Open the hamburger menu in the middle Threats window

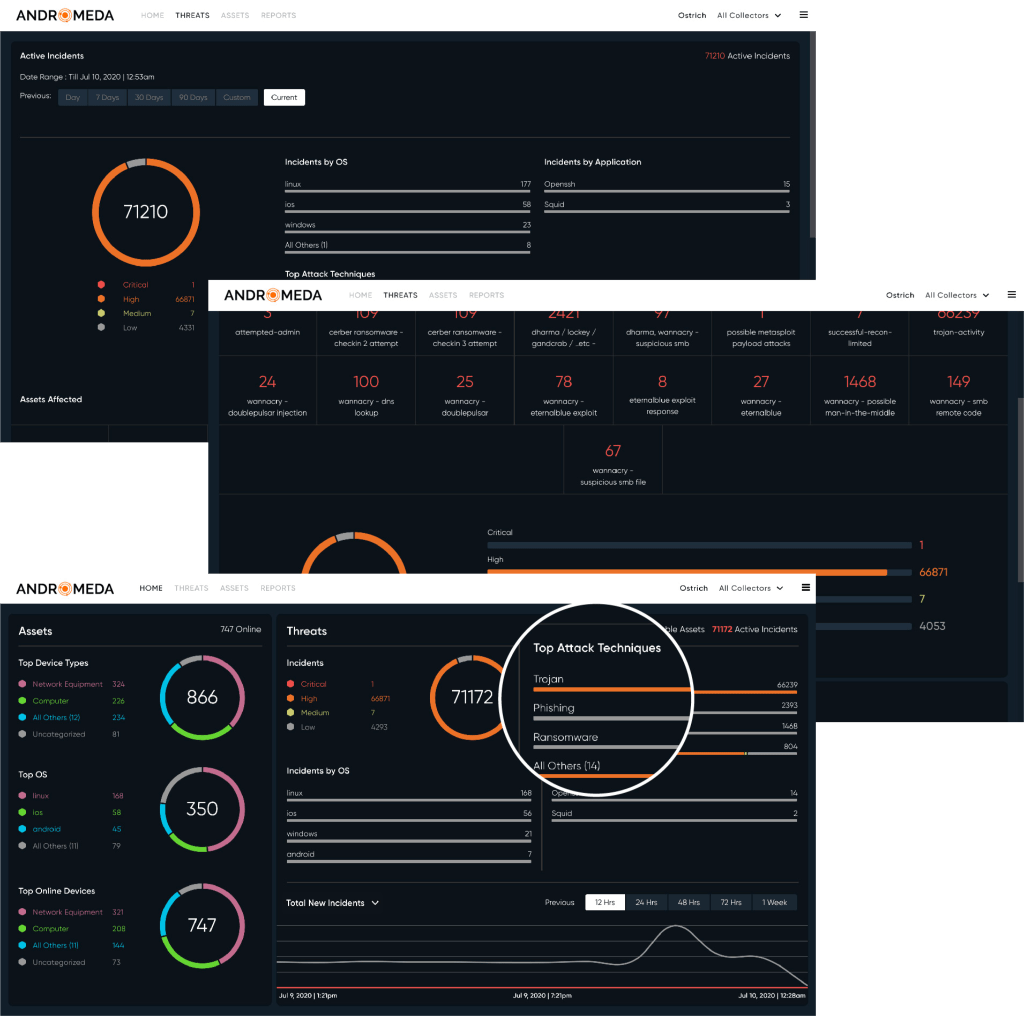pos(1012,294)
